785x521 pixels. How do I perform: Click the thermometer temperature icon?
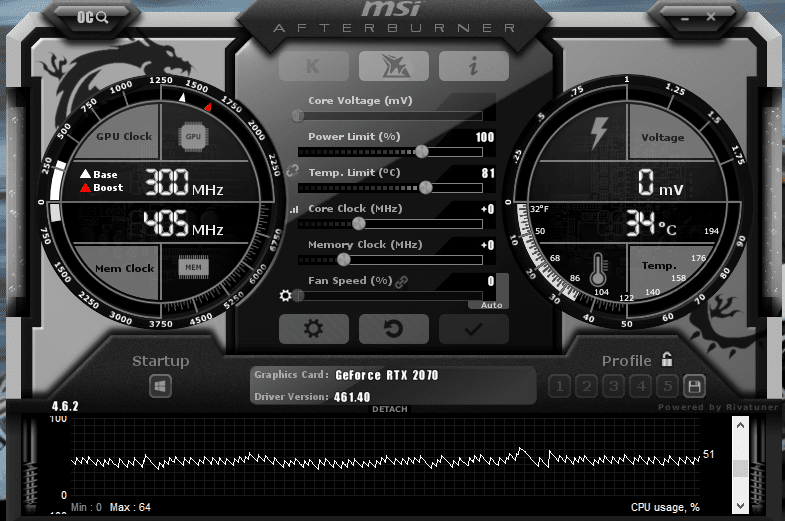pyautogui.click(x=598, y=269)
